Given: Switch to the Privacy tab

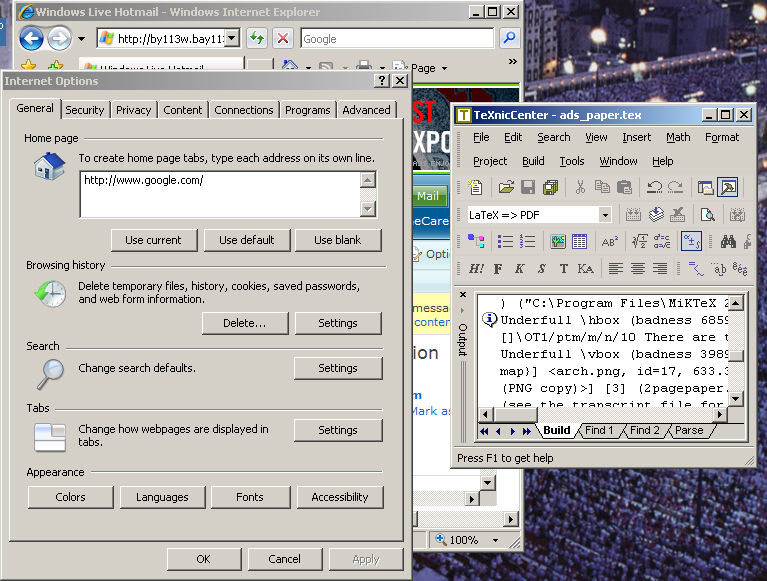Looking at the screenshot, I should (134, 110).
